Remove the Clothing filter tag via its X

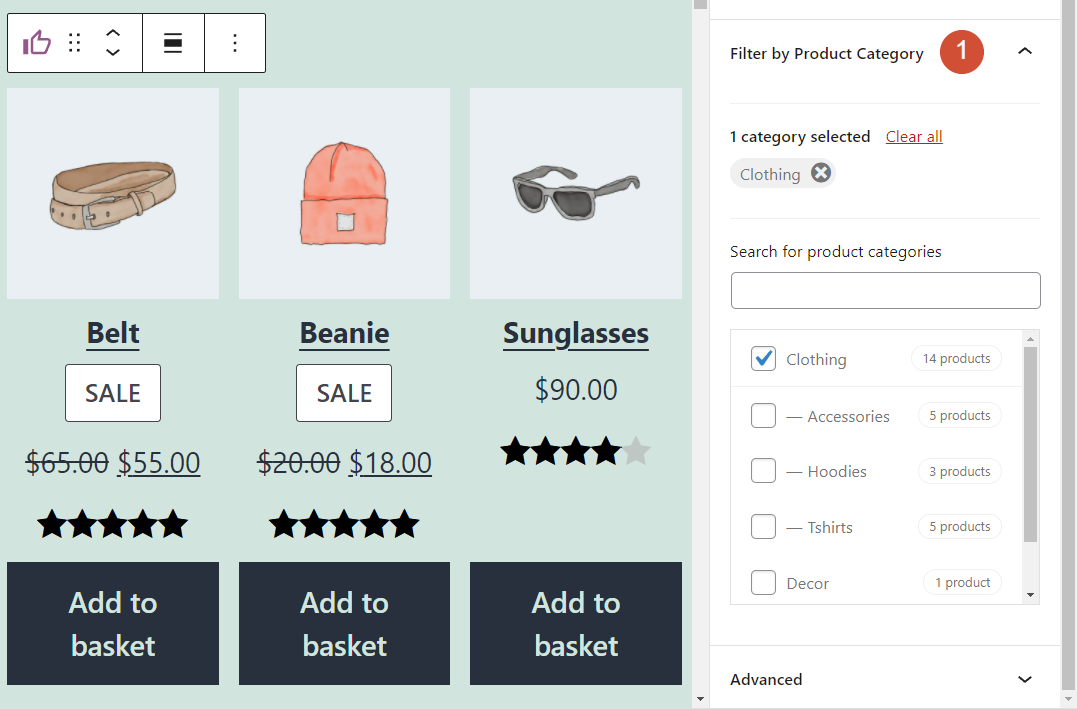point(821,172)
